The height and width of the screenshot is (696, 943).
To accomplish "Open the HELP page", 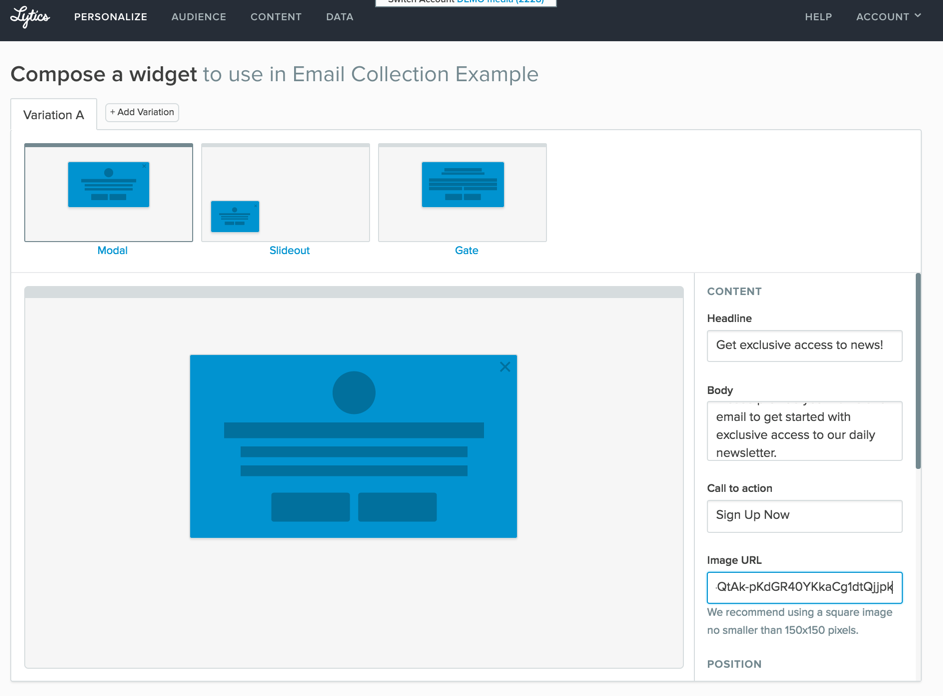I will pyautogui.click(x=819, y=17).
